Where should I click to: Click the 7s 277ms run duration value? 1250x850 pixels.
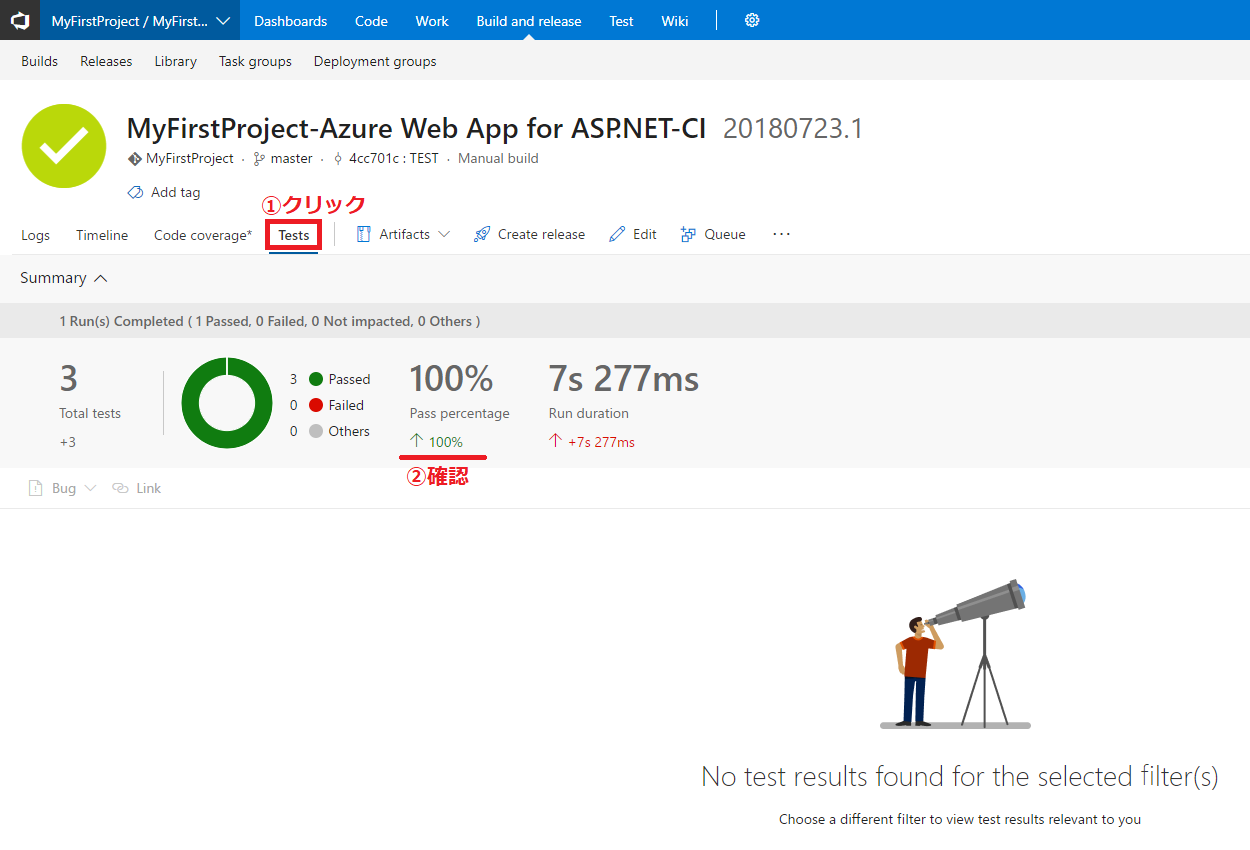pos(624,379)
